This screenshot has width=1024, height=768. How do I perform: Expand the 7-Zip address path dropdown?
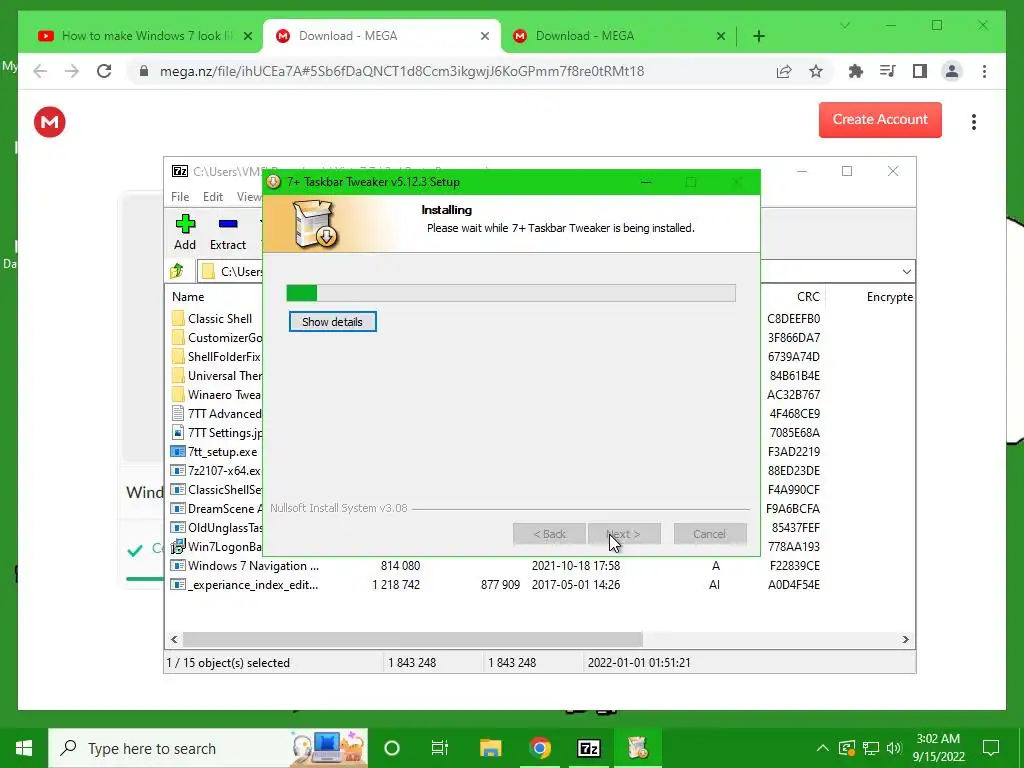pyautogui.click(x=906, y=272)
